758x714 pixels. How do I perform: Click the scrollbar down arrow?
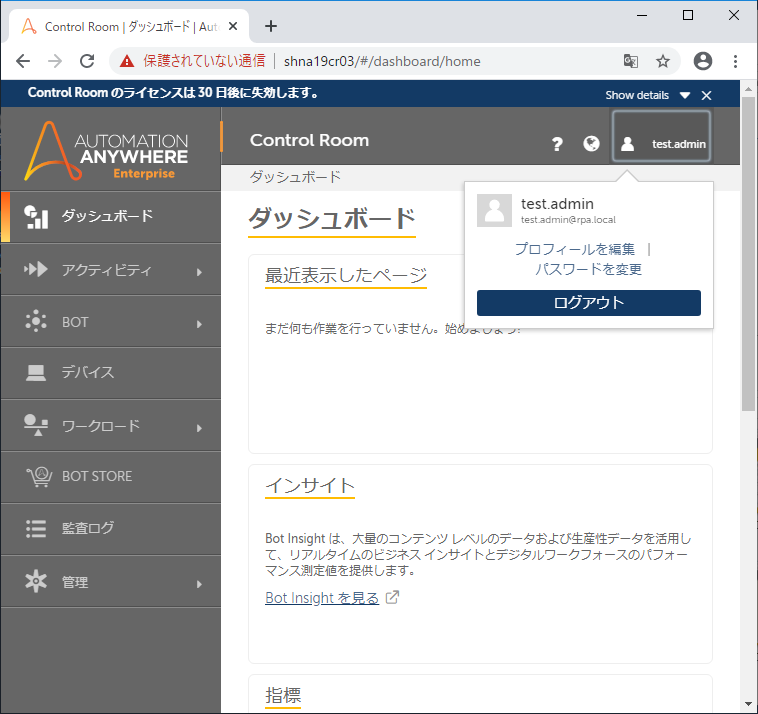pyautogui.click(x=748, y=704)
